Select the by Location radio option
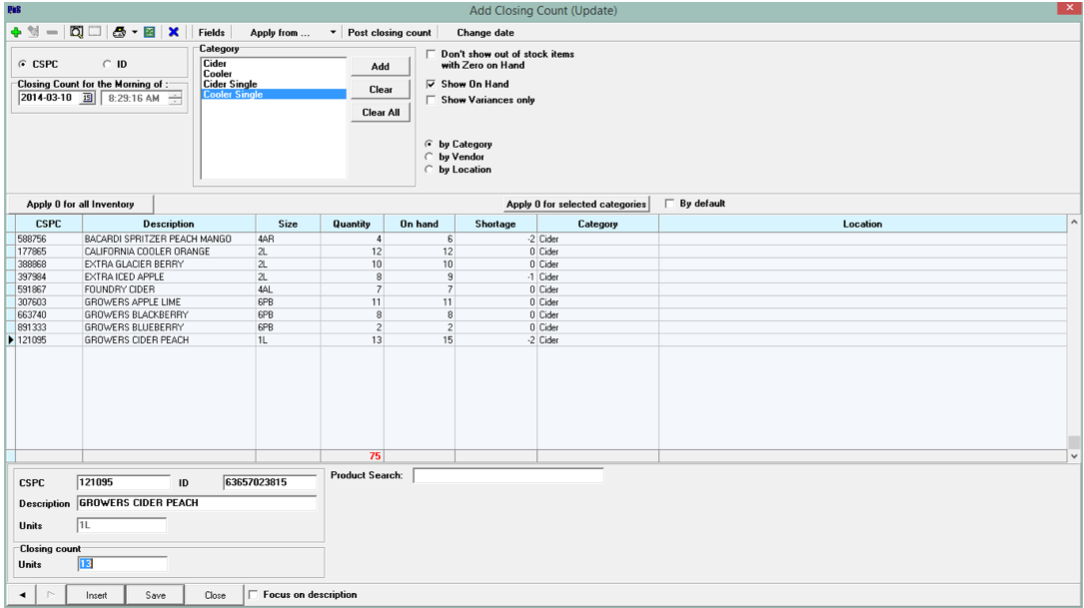This screenshot has width=1084, height=608. pyautogui.click(x=429, y=169)
